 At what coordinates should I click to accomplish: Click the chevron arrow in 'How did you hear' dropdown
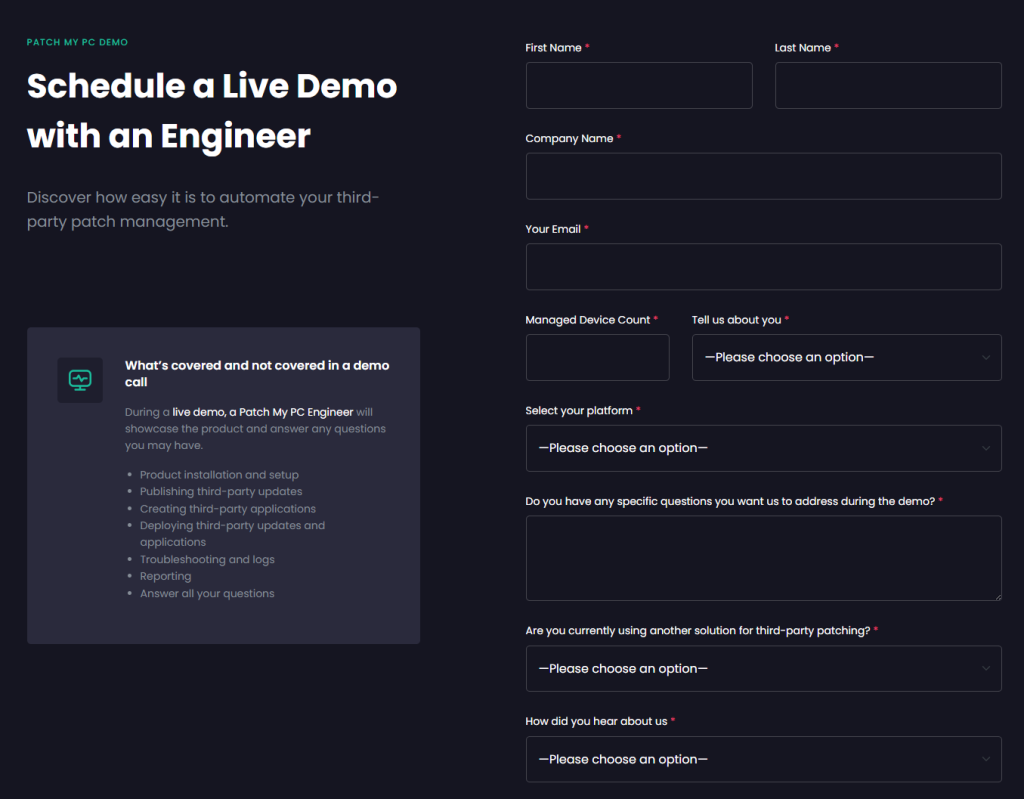(x=986, y=759)
